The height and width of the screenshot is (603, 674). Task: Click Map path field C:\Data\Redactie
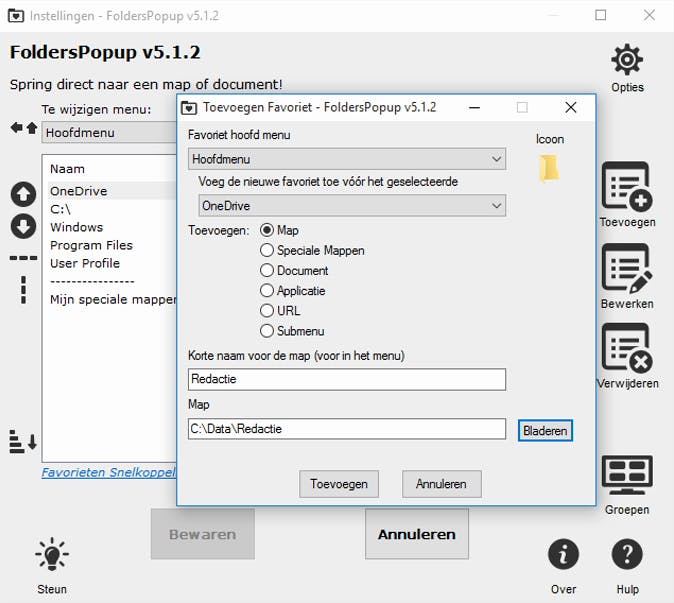coord(347,429)
